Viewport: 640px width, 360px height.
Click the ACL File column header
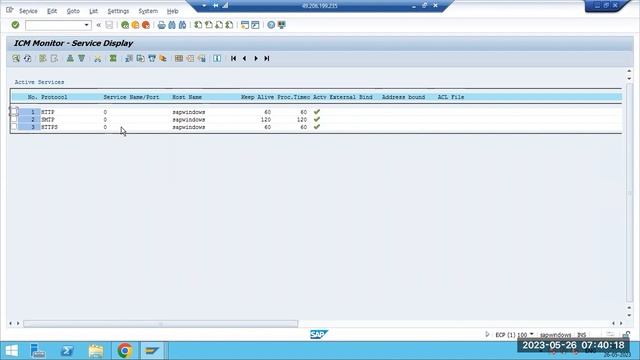pos(451,97)
